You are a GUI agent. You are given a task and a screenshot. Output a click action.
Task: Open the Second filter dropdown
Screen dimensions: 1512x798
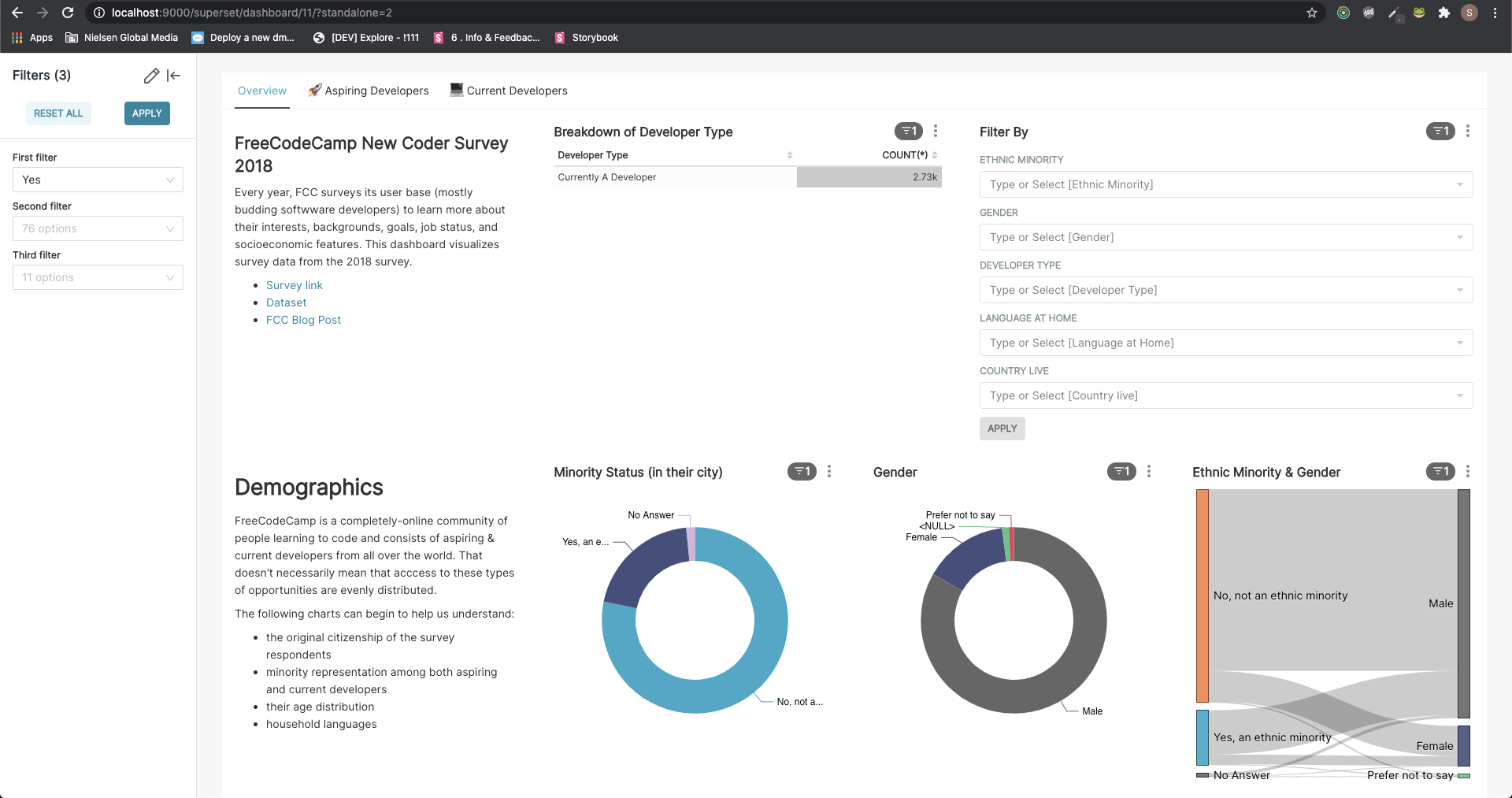(x=98, y=228)
